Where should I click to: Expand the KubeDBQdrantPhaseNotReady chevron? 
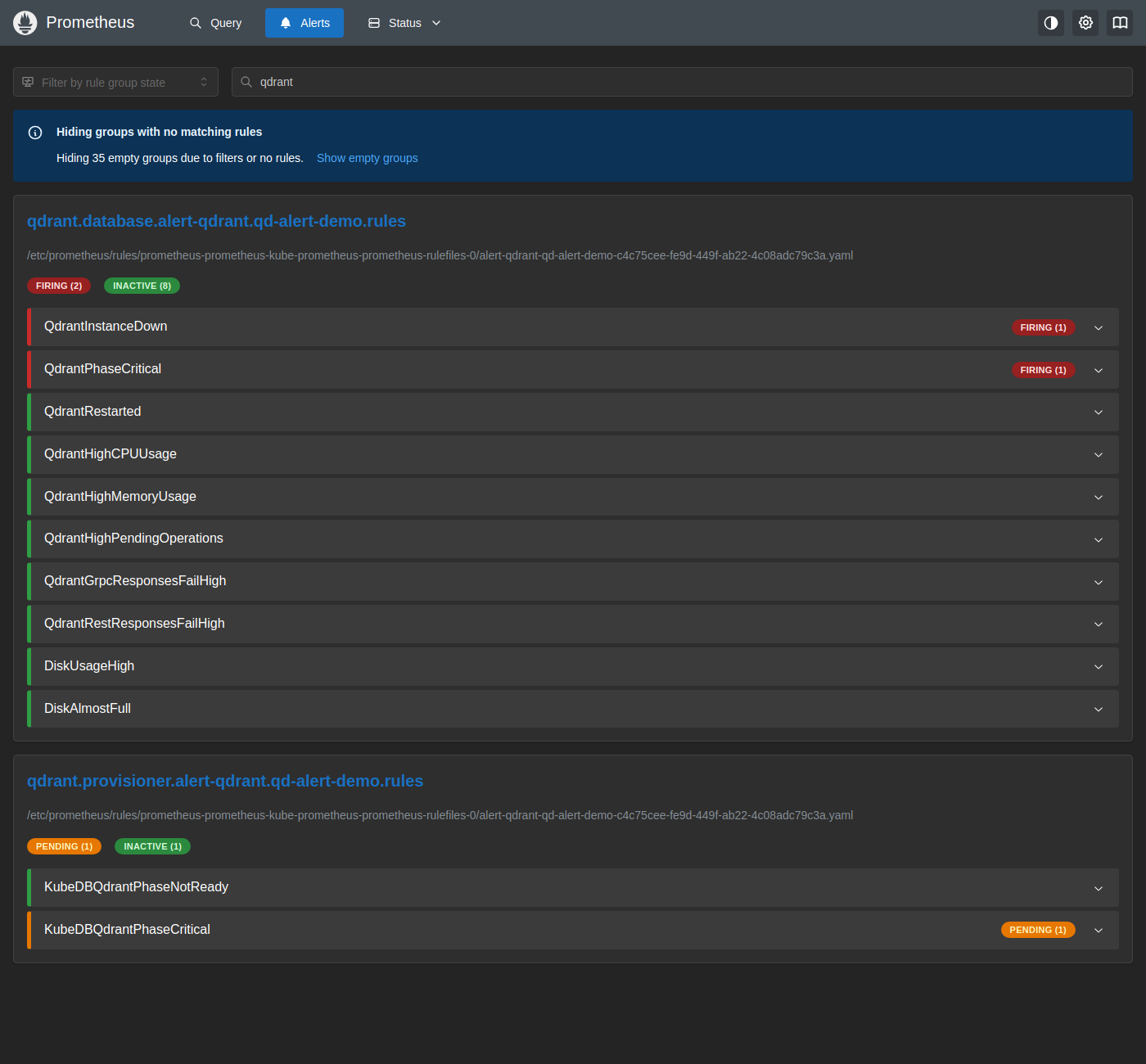(1099, 888)
